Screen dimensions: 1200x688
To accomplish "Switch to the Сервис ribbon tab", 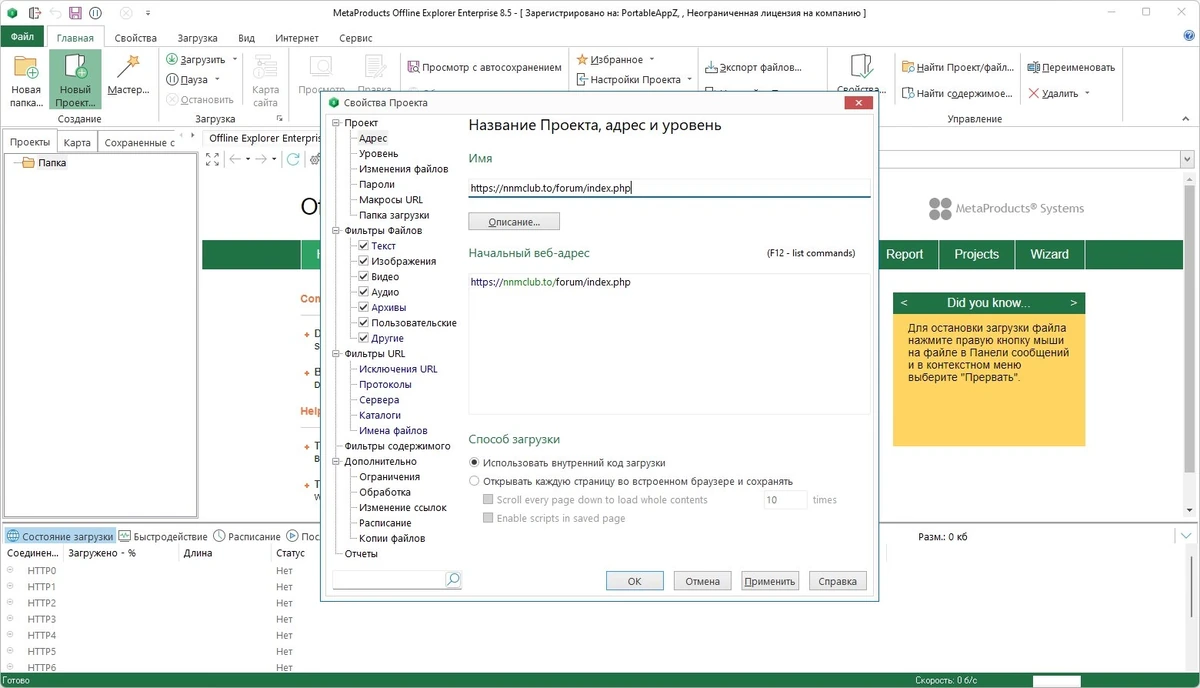I will pos(356,38).
